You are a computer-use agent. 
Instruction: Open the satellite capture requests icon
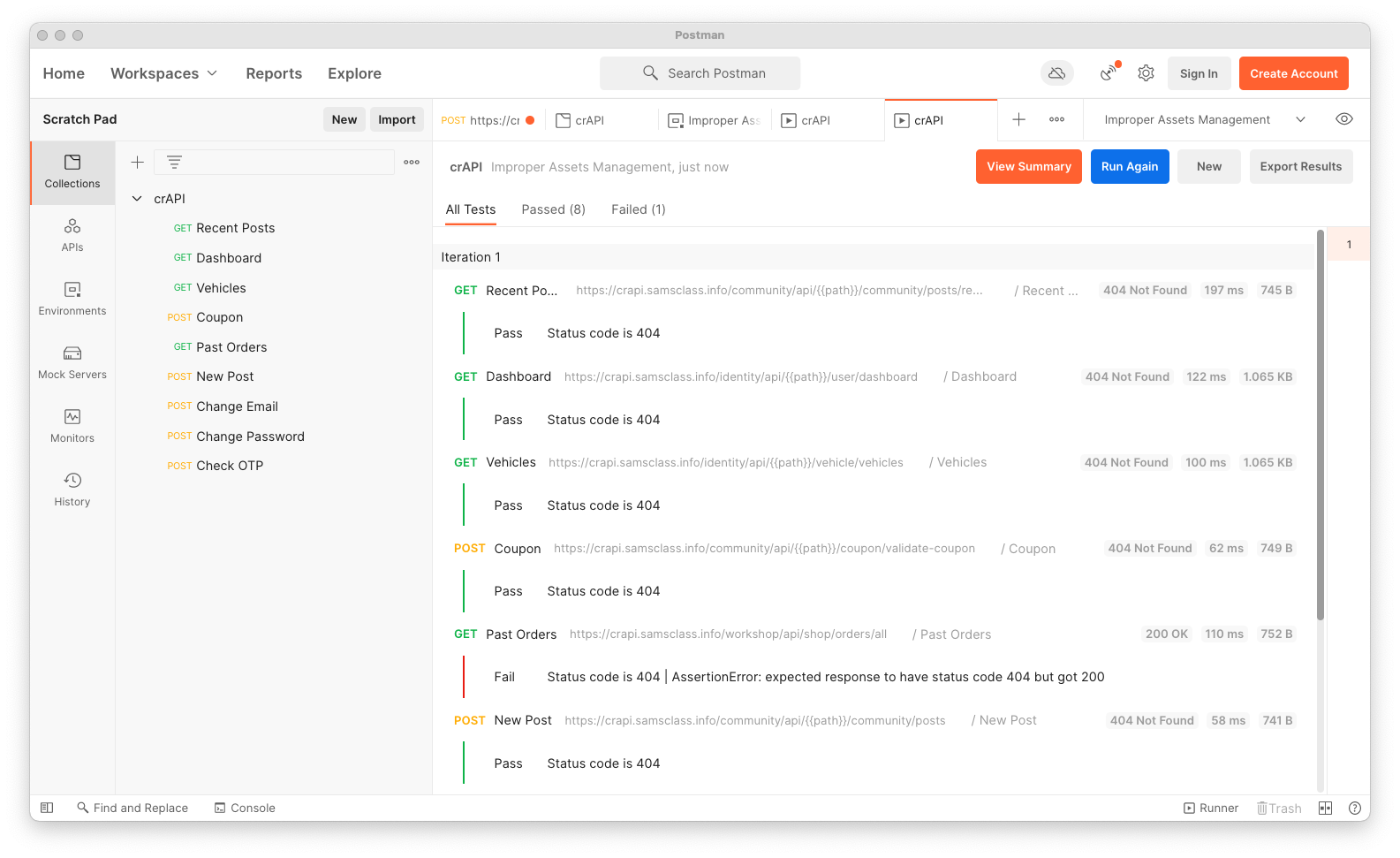pos(1109,73)
